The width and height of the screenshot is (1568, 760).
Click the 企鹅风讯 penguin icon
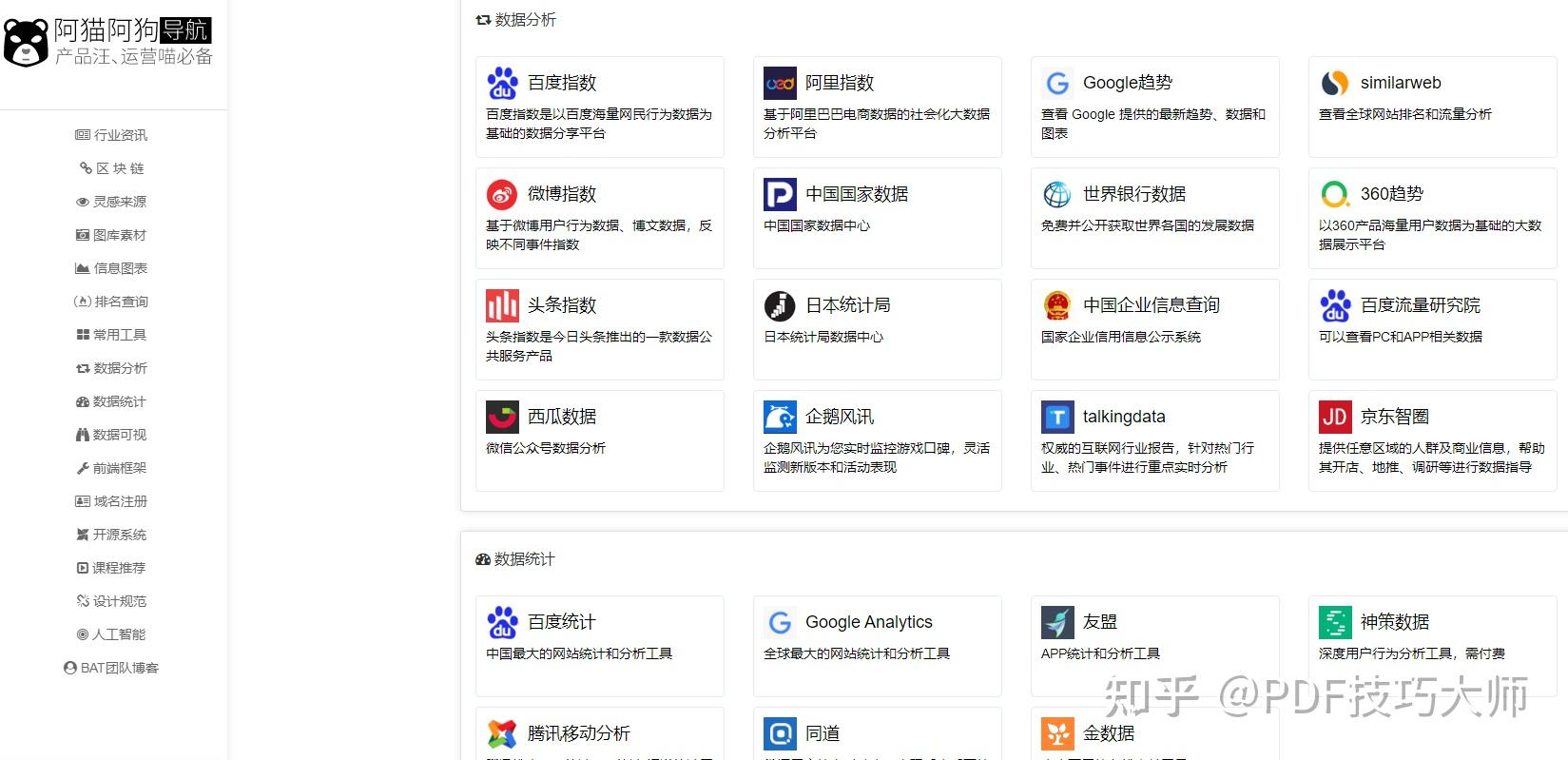(780, 418)
